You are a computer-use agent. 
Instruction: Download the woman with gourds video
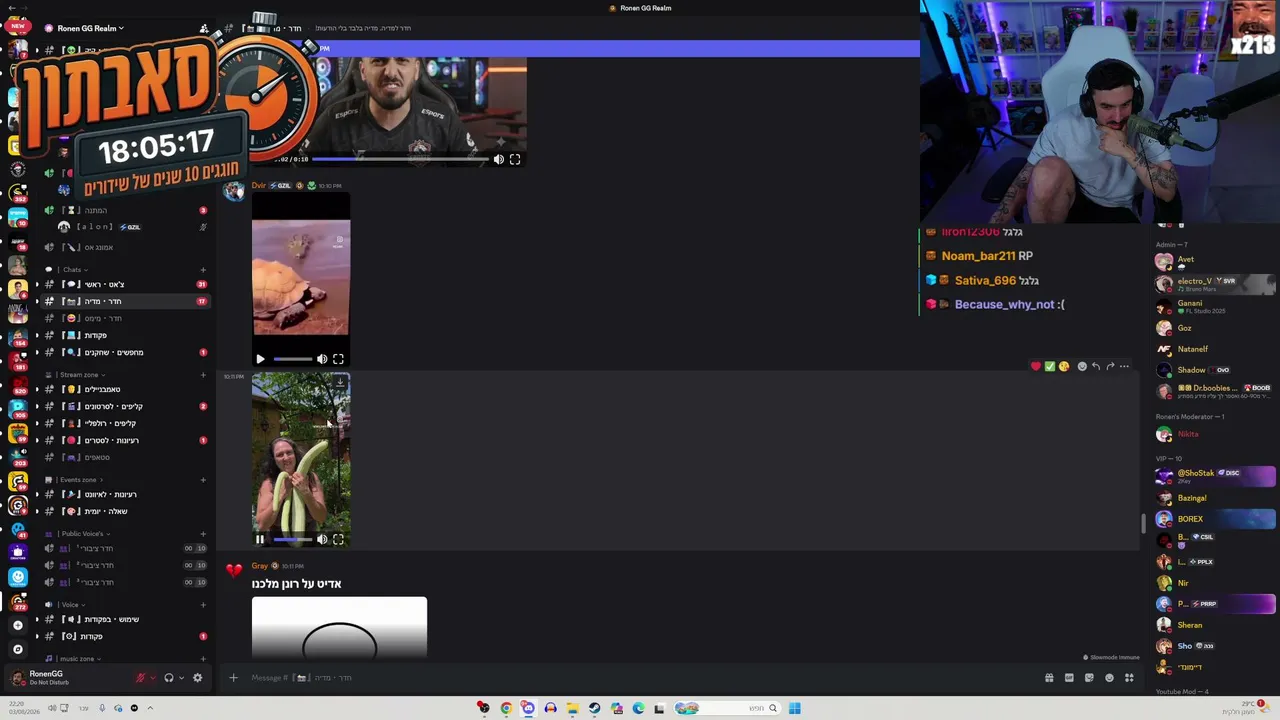(340, 382)
